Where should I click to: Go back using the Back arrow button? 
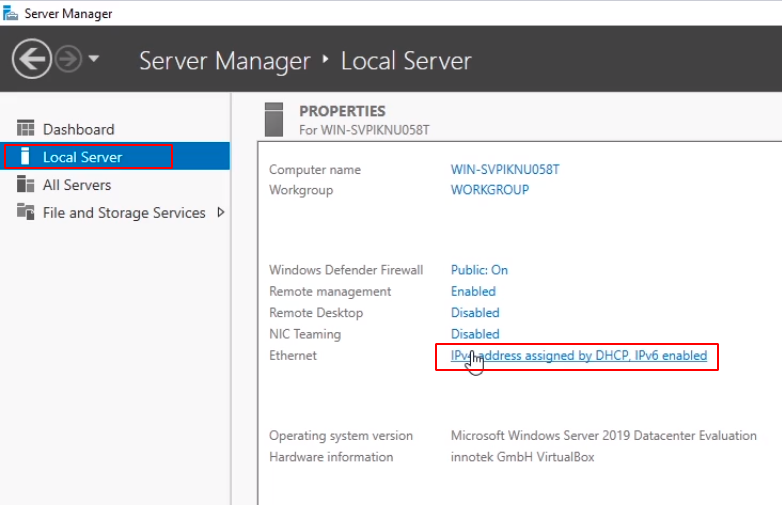coord(32,59)
